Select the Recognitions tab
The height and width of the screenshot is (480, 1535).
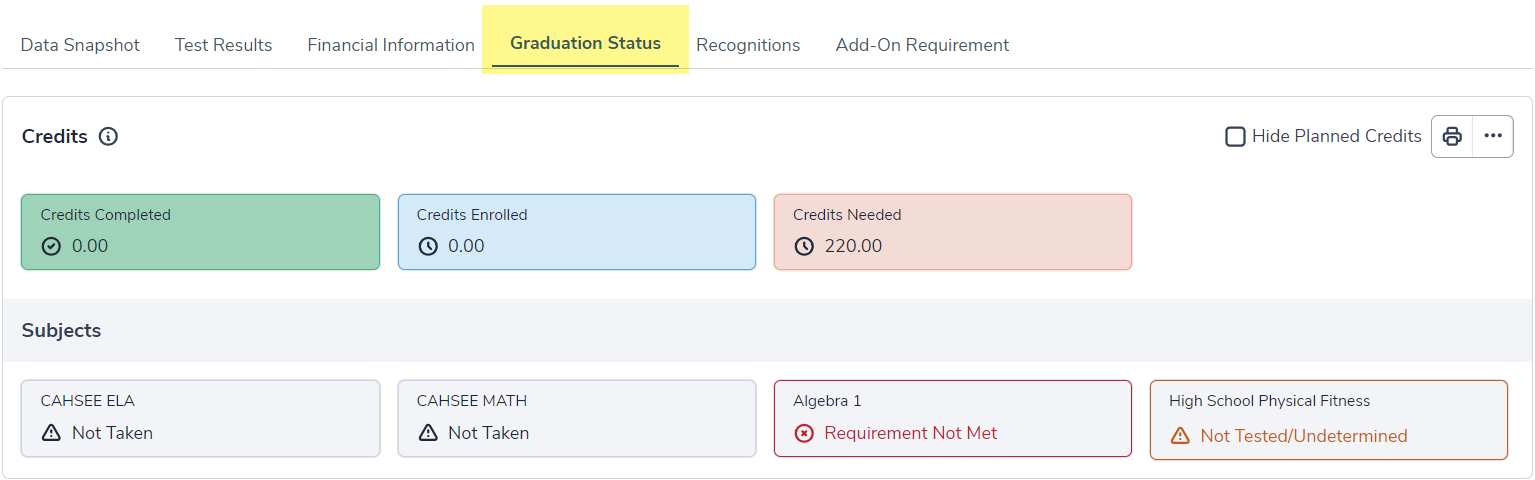pos(748,45)
